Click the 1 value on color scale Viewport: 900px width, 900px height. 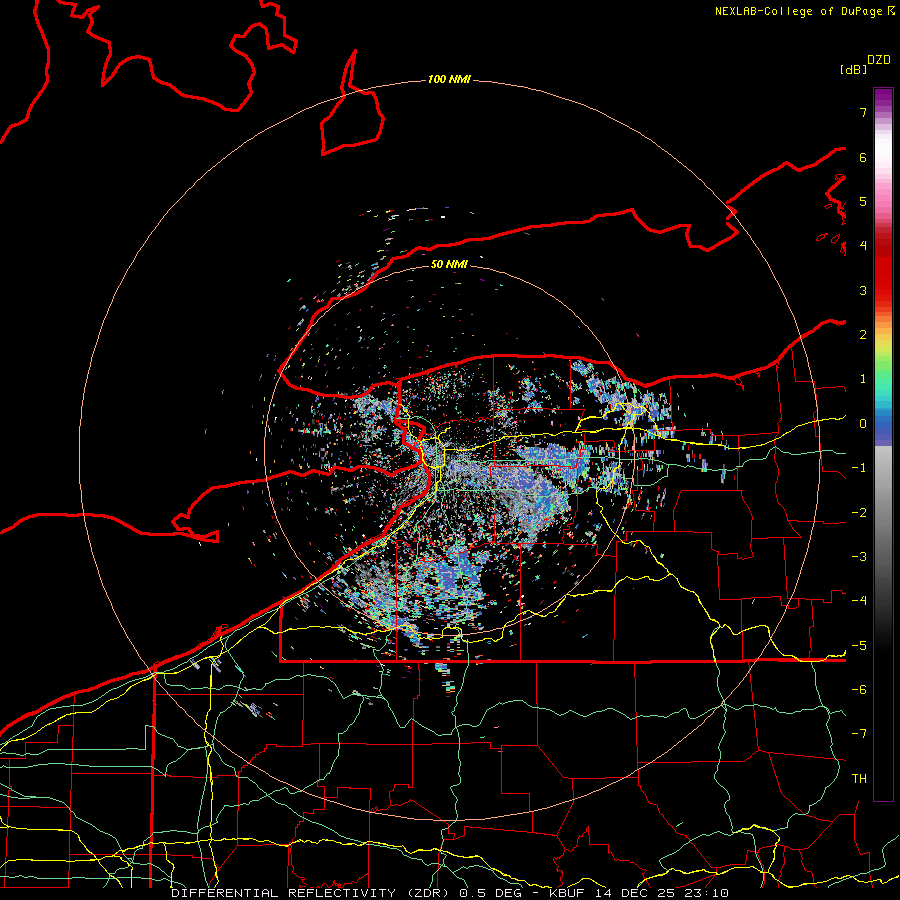863,379
